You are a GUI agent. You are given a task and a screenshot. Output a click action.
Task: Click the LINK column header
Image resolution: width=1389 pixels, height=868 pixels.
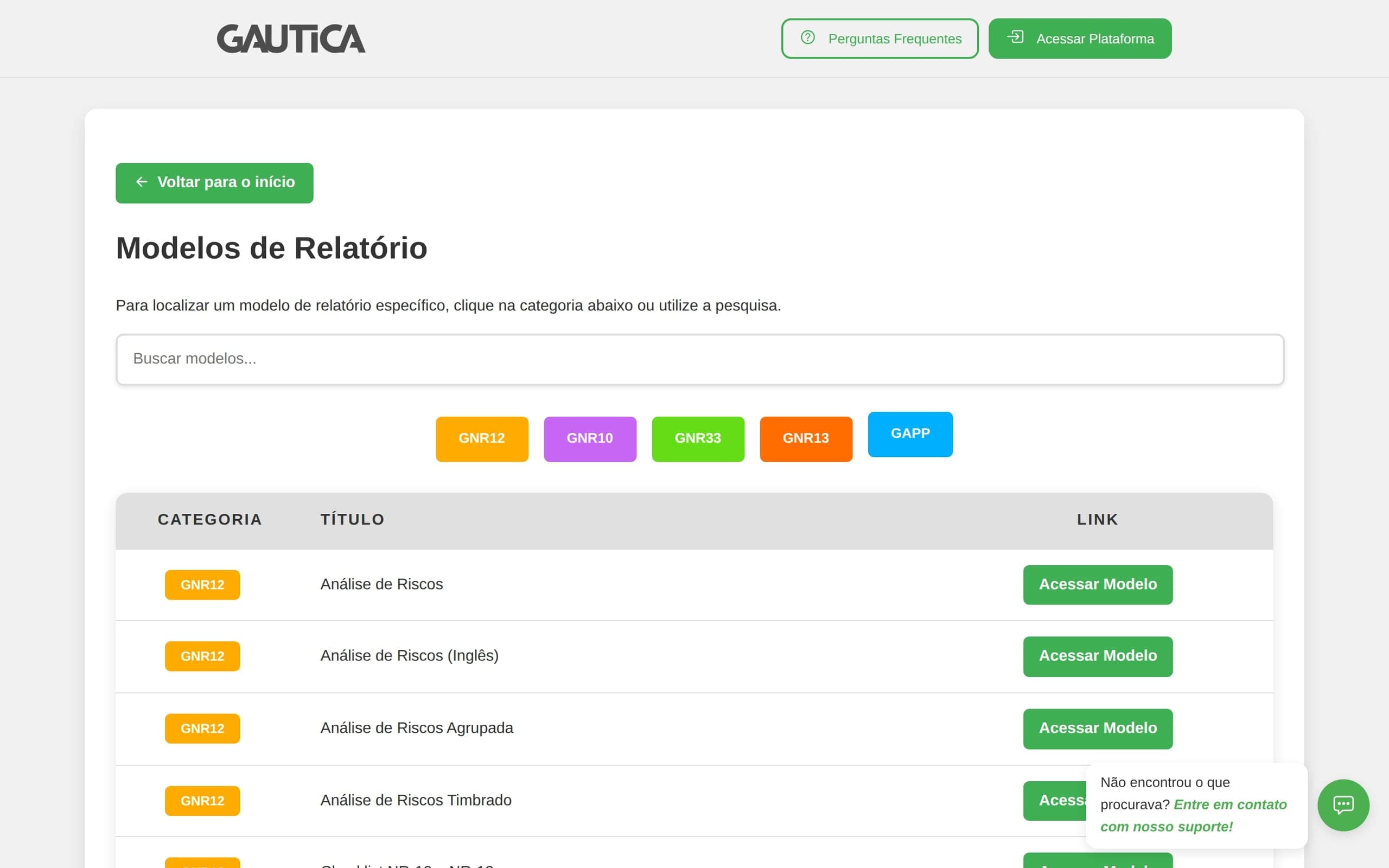coord(1098,520)
